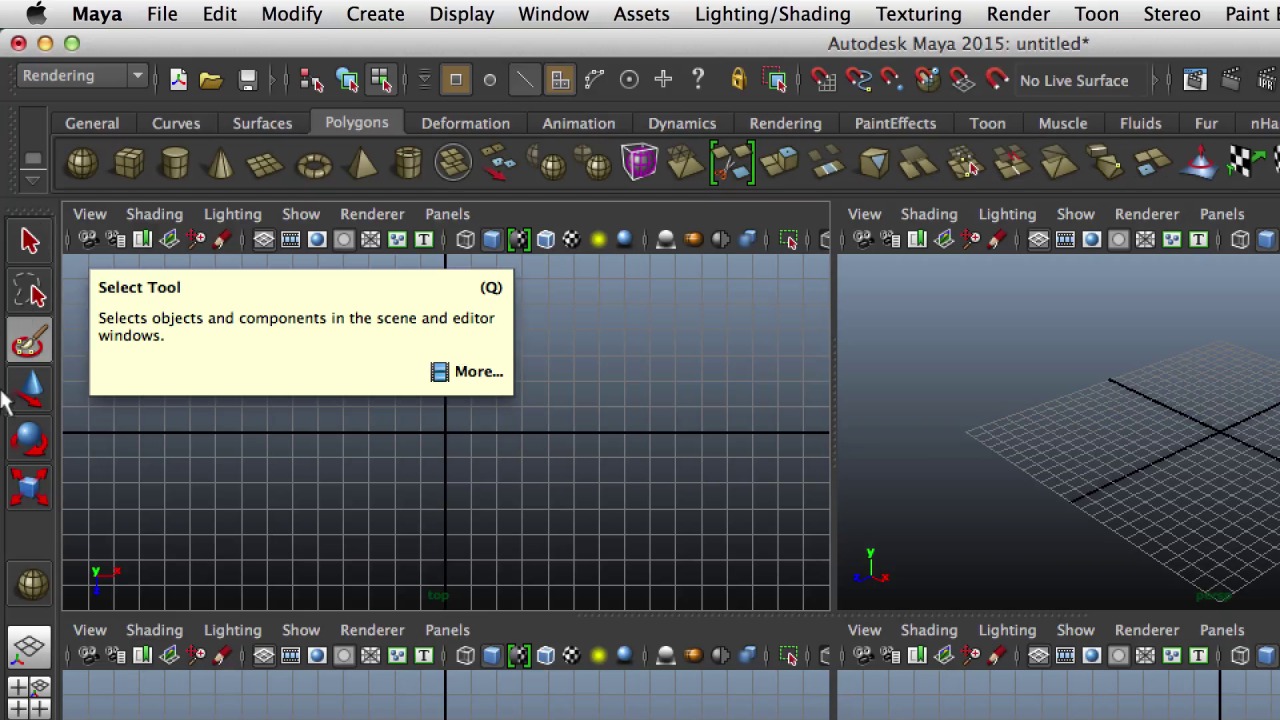
Task: Choose the Scale tool in the toolbox
Action: [29, 488]
